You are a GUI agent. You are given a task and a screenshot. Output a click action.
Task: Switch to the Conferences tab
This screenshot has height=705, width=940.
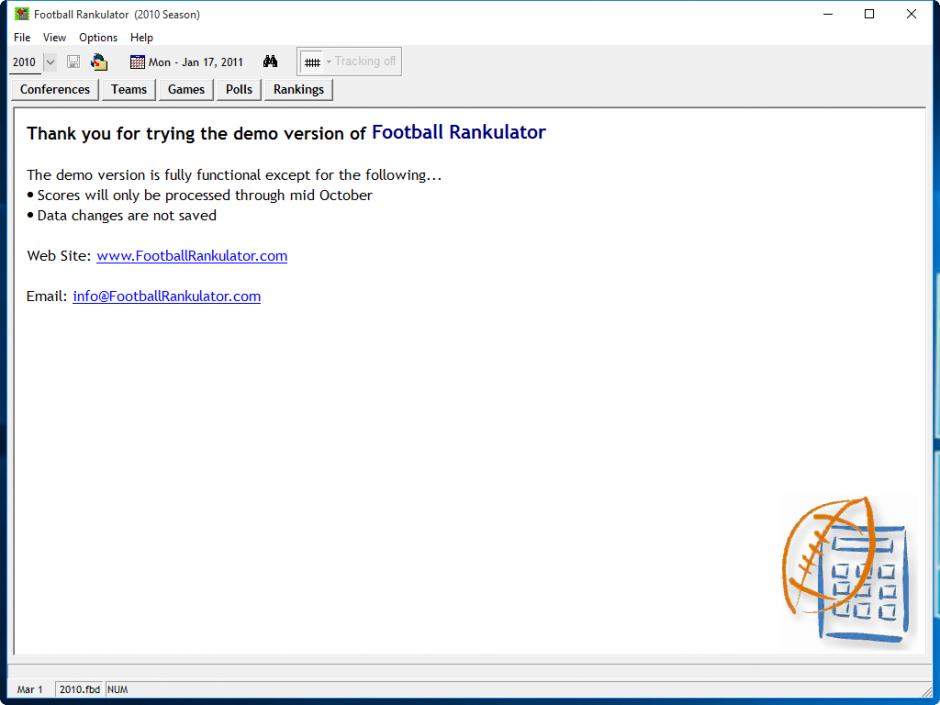click(55, 89)
